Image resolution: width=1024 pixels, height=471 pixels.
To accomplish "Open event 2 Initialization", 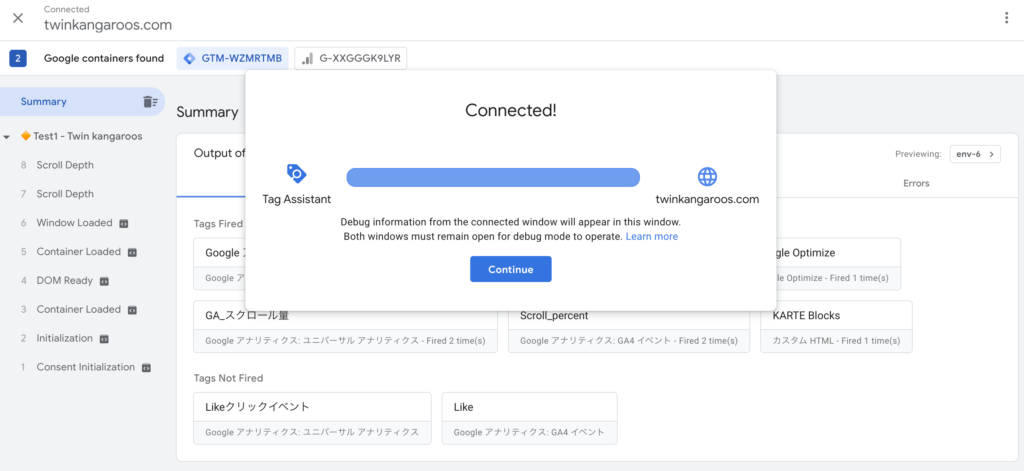I will pyautogui.click(x=65, y=338).
